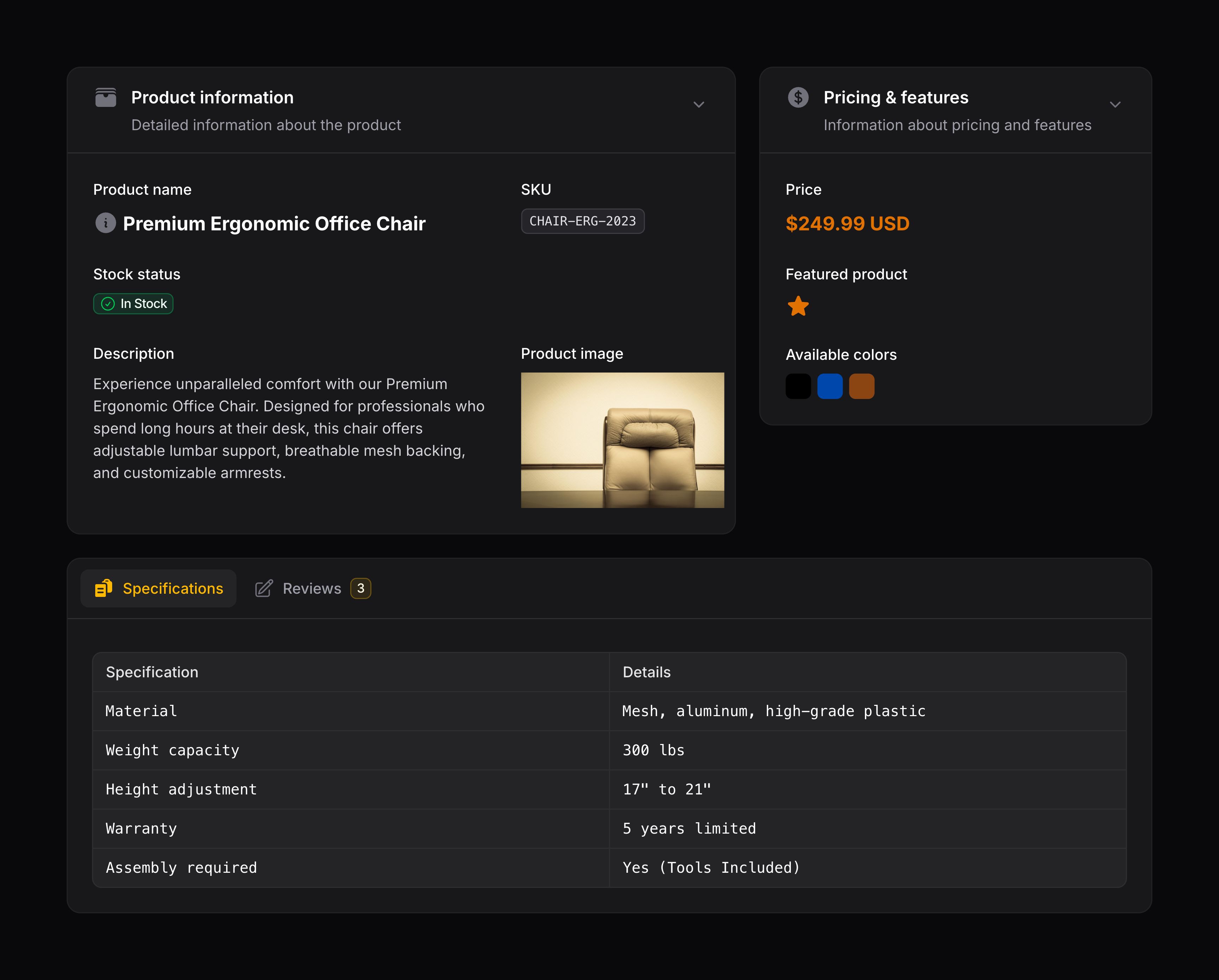
Task: Click the Product information box icon
Action: tap(106, 97)
